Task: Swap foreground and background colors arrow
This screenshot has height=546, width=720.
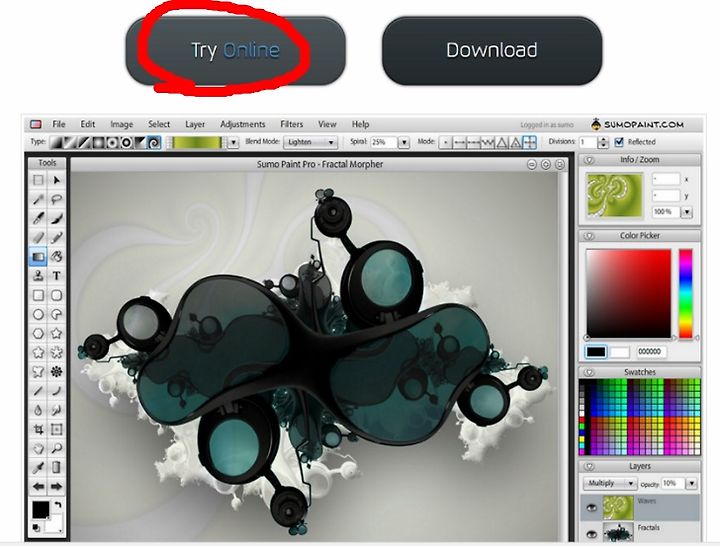Action: click(x=58, y=506)
